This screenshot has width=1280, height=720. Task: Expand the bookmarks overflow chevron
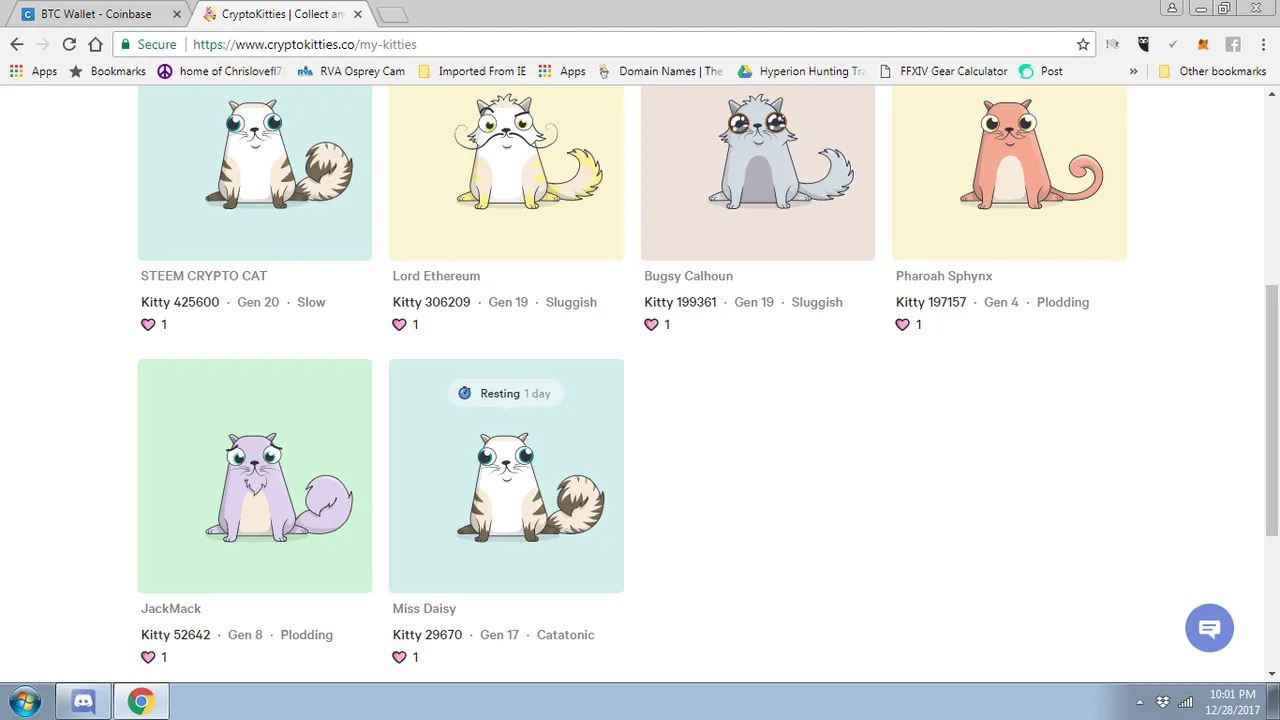(1133, 71)
